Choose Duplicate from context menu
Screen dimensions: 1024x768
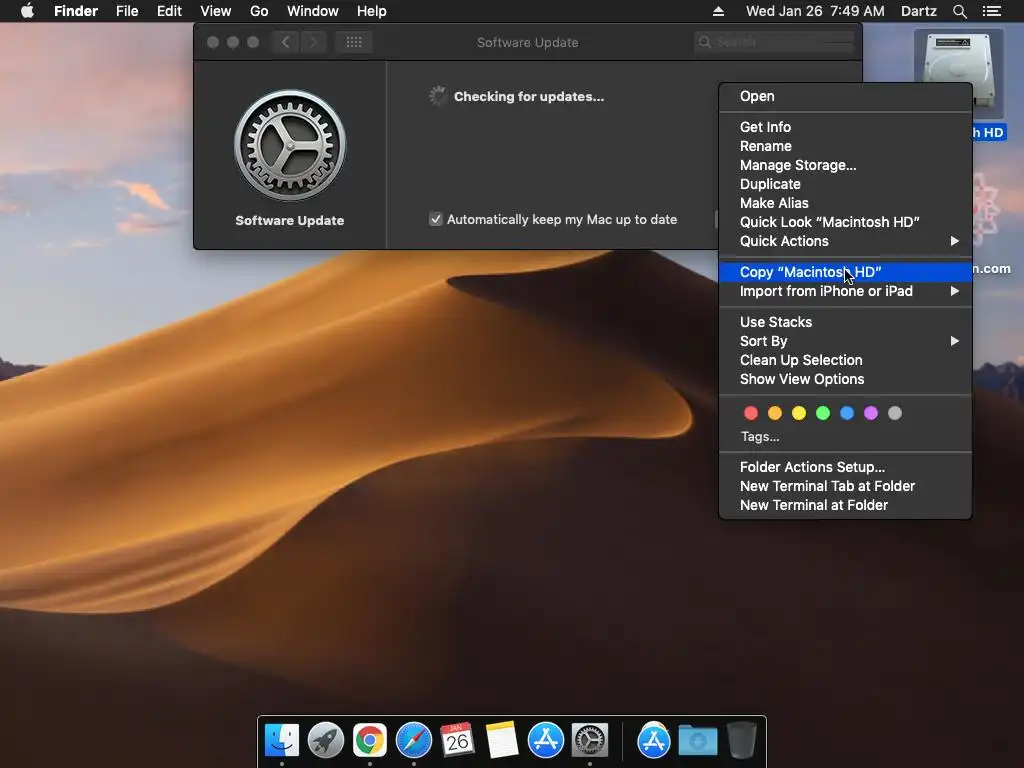click(x=845, y=184)
